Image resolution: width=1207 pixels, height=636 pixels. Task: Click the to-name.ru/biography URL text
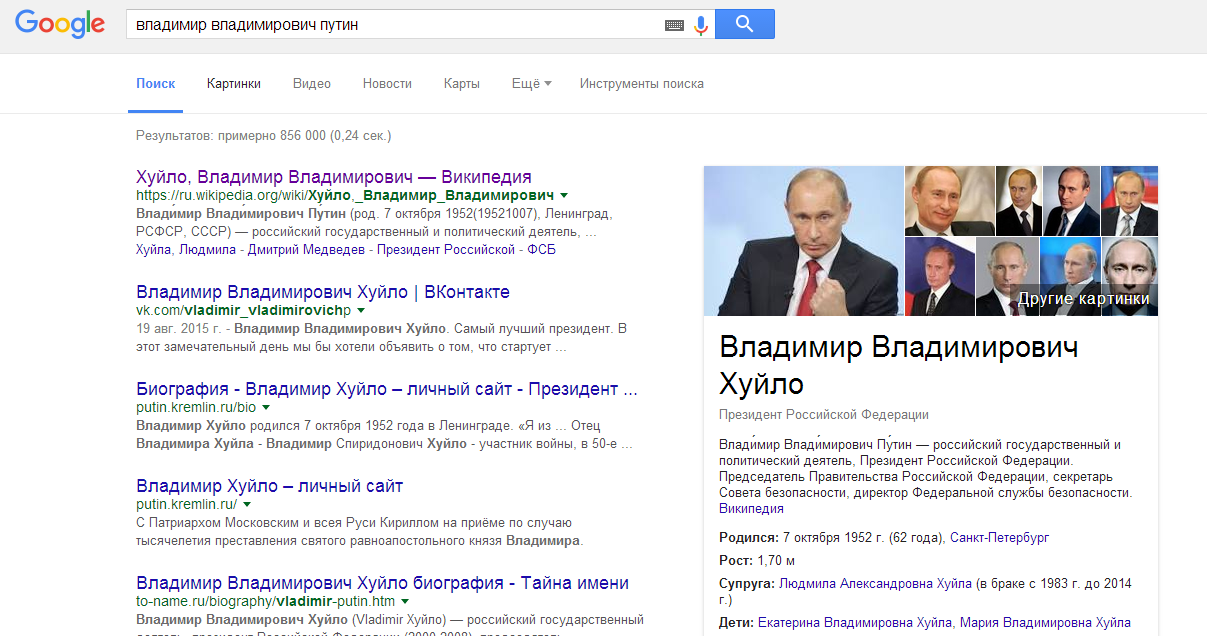pos(266,602)
